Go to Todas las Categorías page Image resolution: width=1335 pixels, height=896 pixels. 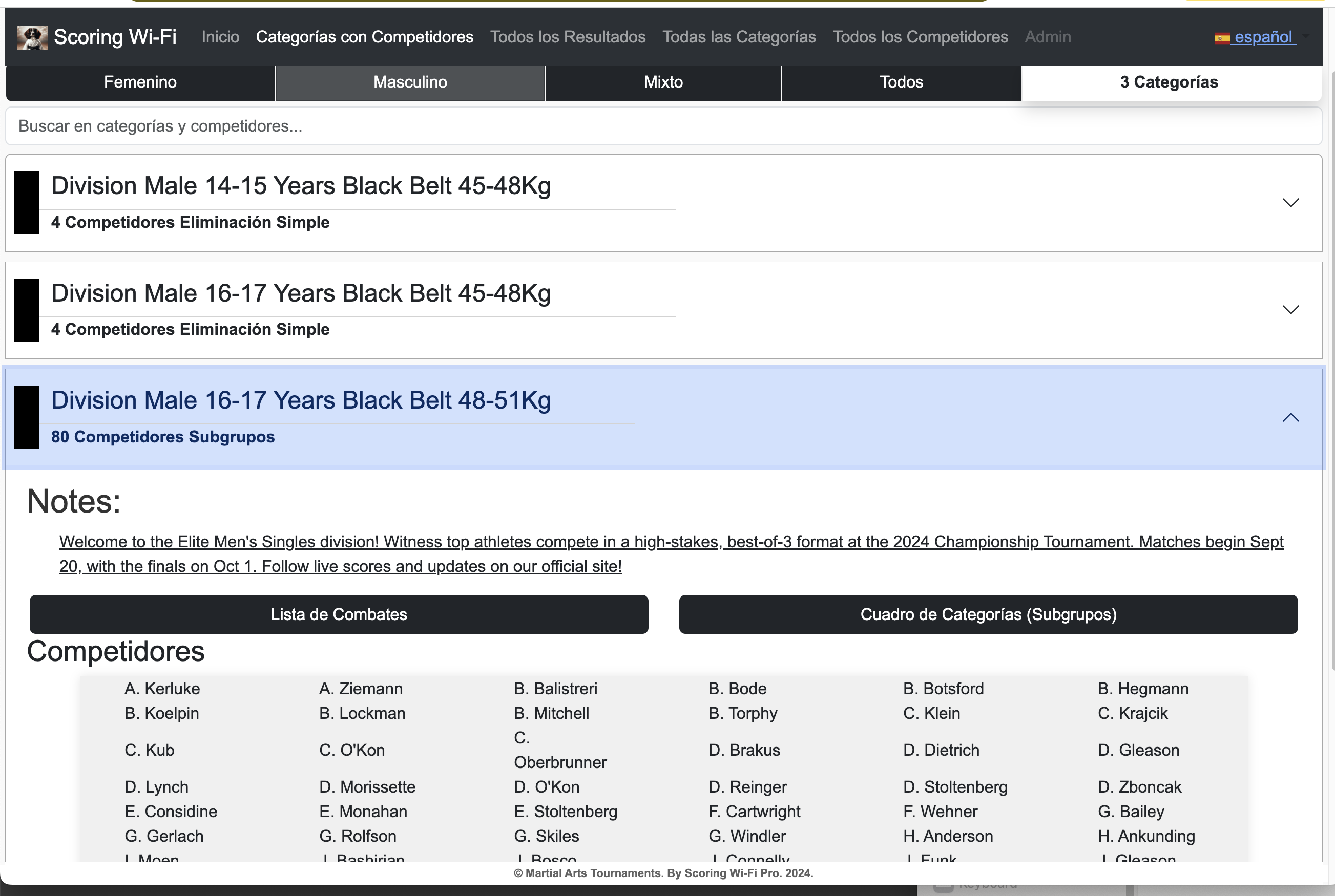tap(739, 37)
